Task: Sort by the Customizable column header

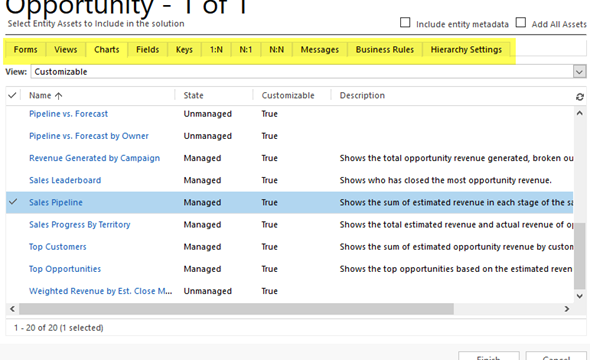Action: [x=288, y=96]
